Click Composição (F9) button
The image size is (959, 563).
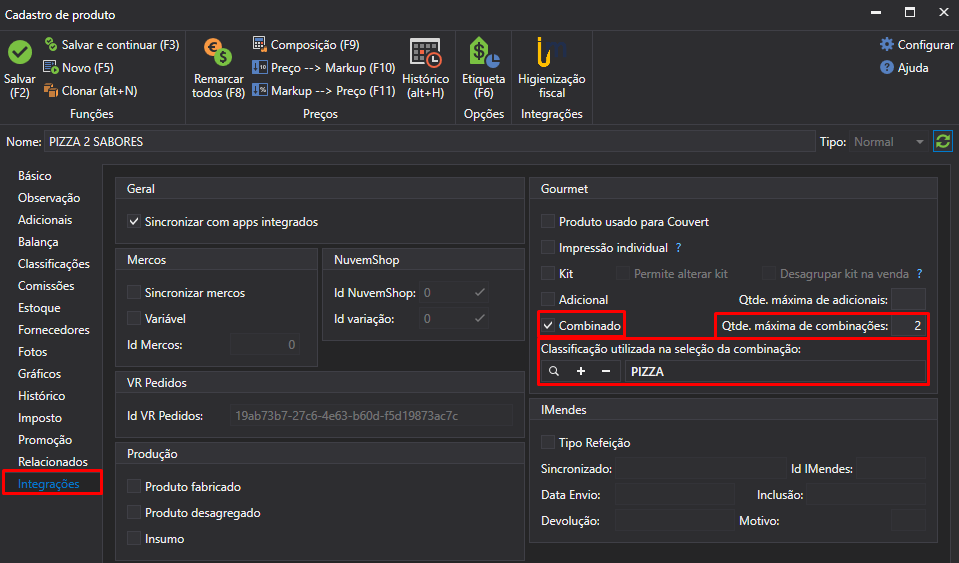pyautogui.click(x=306, y=45)
